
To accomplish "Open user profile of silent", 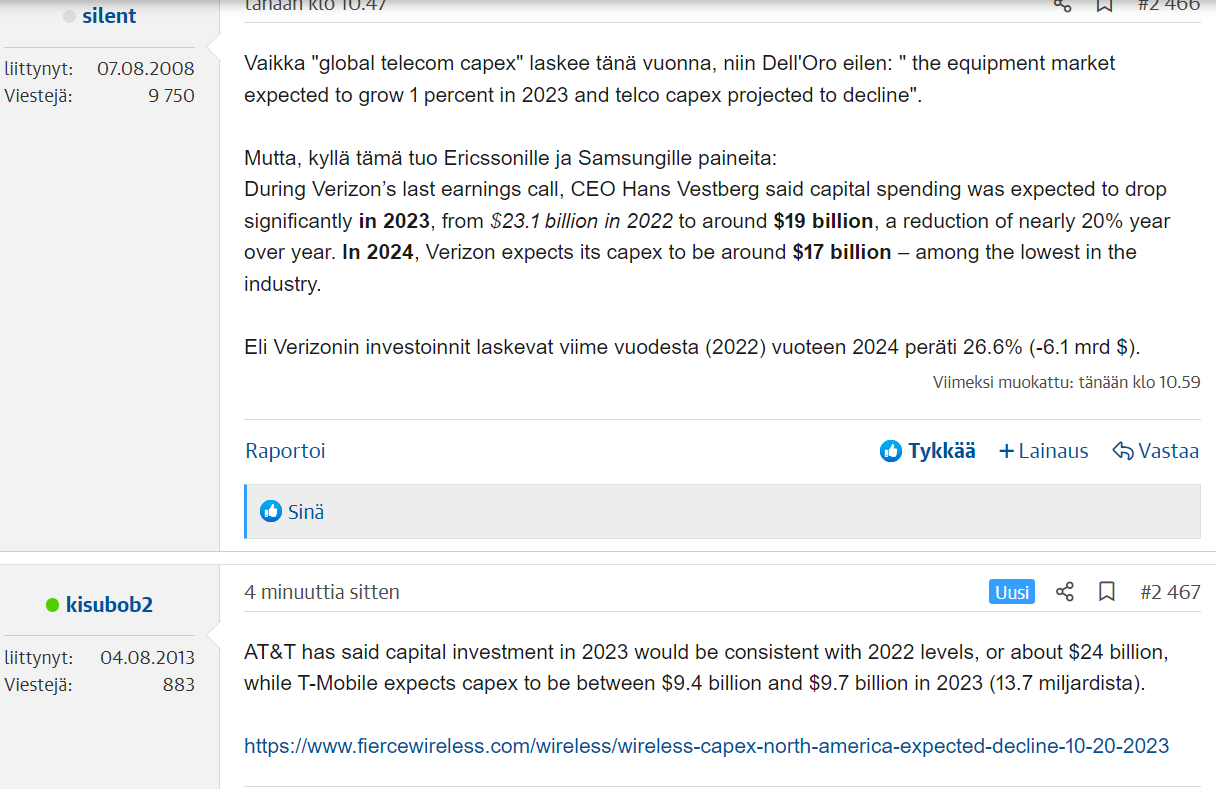I will coord(109,16).
